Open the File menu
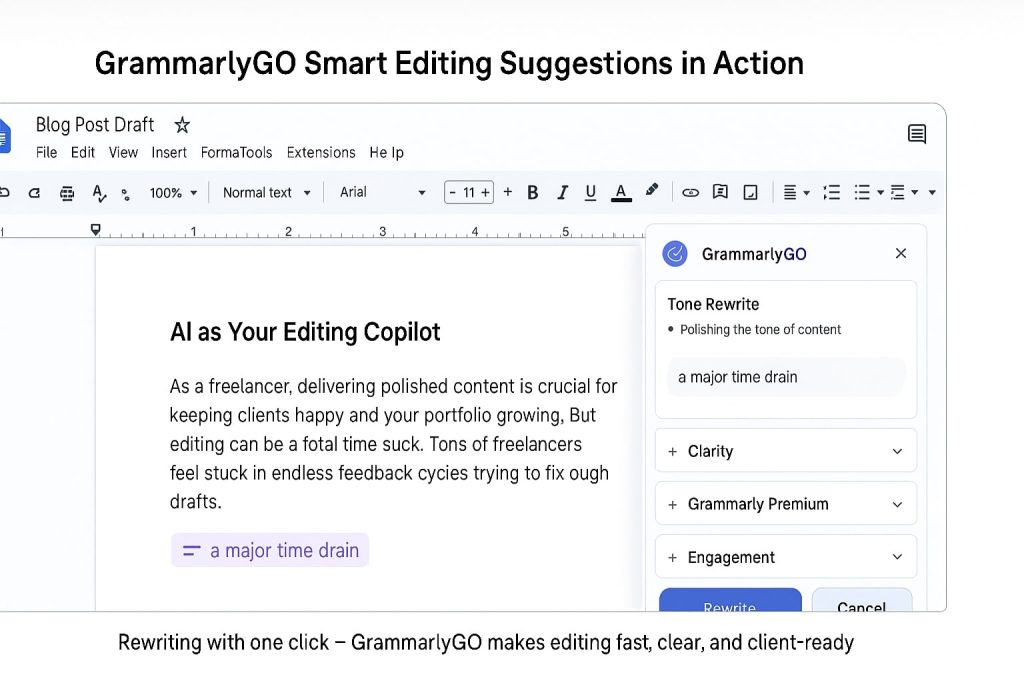Screen dimensions: 1024x683 click(x=46, y=152)
